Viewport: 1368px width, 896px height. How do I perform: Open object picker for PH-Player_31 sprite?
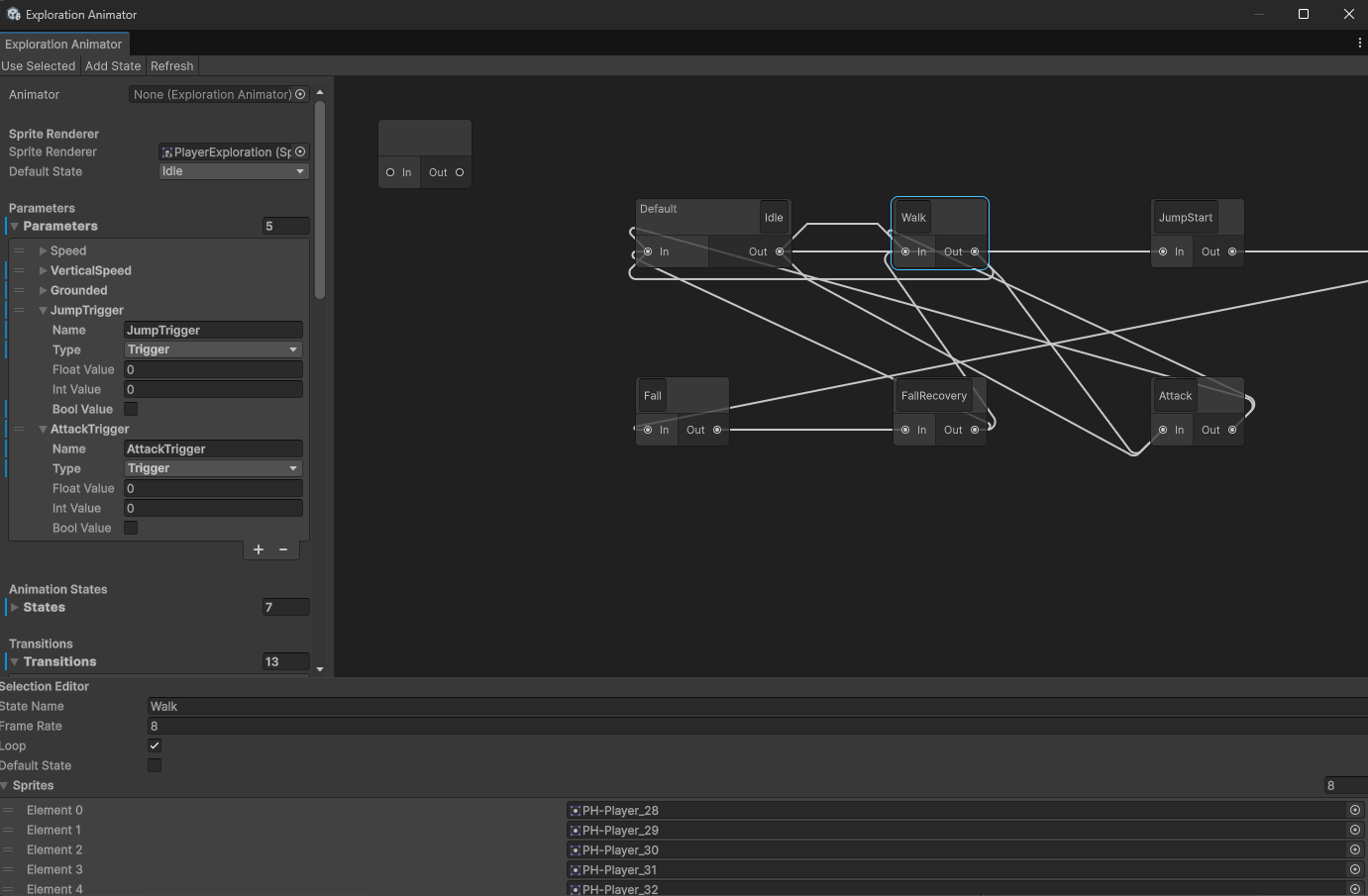click(1355, 869)
